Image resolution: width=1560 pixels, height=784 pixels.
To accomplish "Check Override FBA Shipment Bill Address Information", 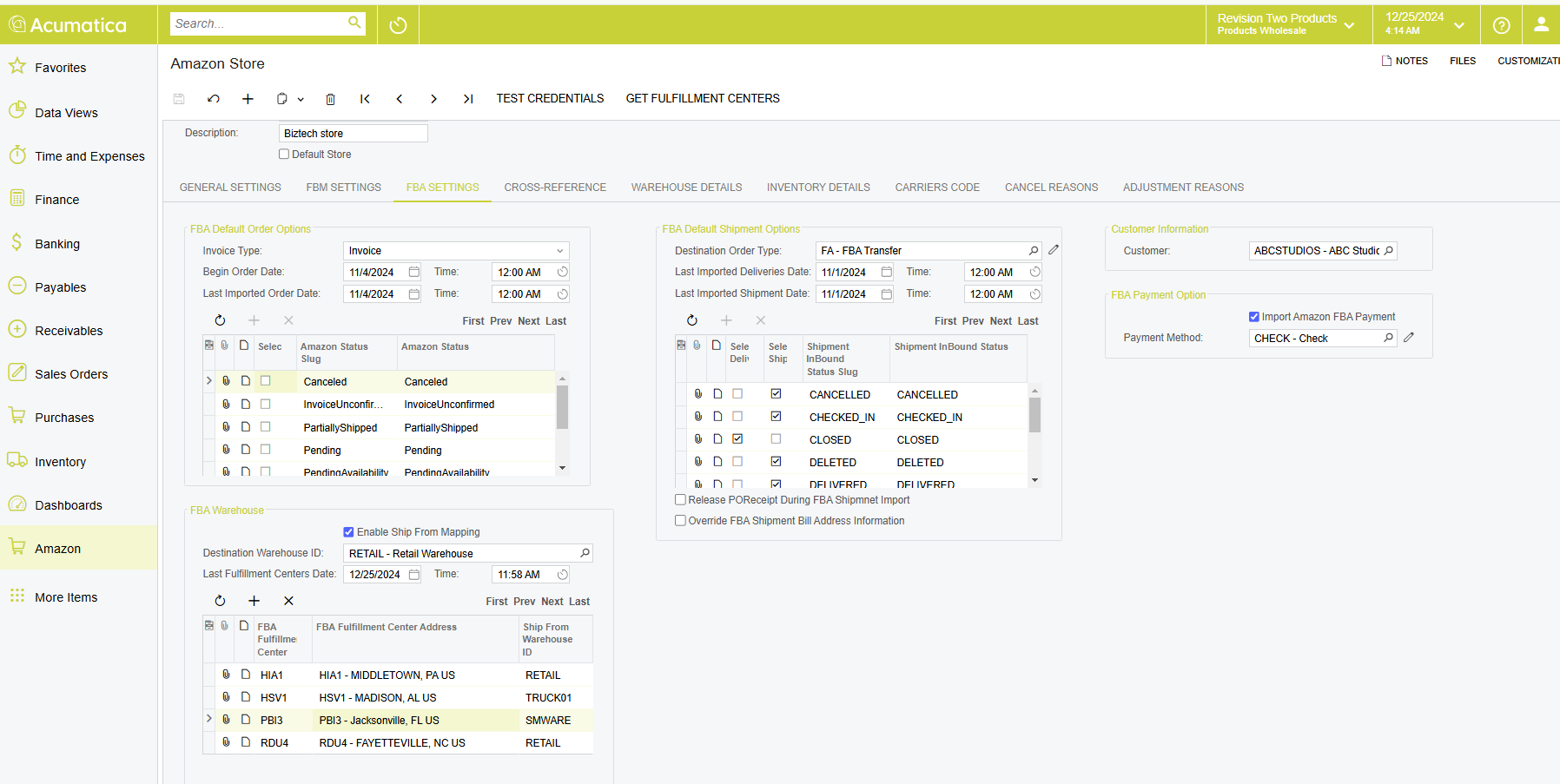I will click(680, 521).
